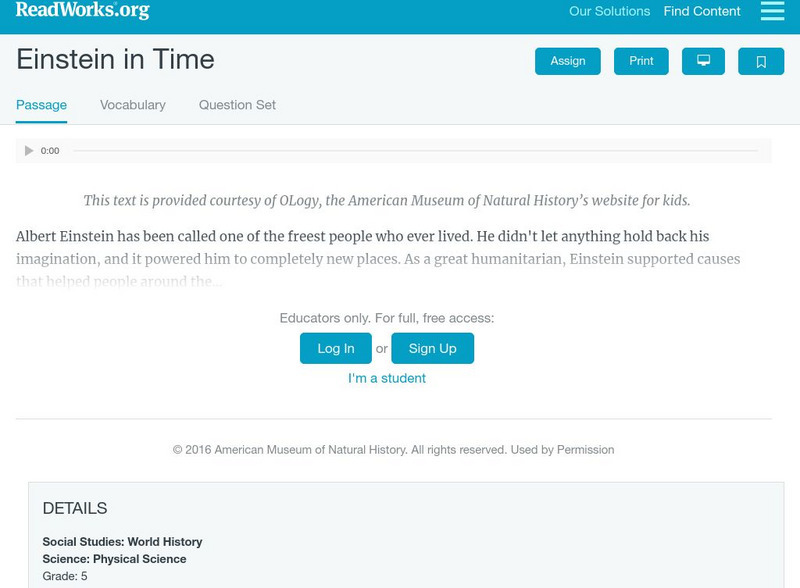The height and width of the screenshot is (588, 800).
Task: Click the Log In button
Action: click(336, 348)
